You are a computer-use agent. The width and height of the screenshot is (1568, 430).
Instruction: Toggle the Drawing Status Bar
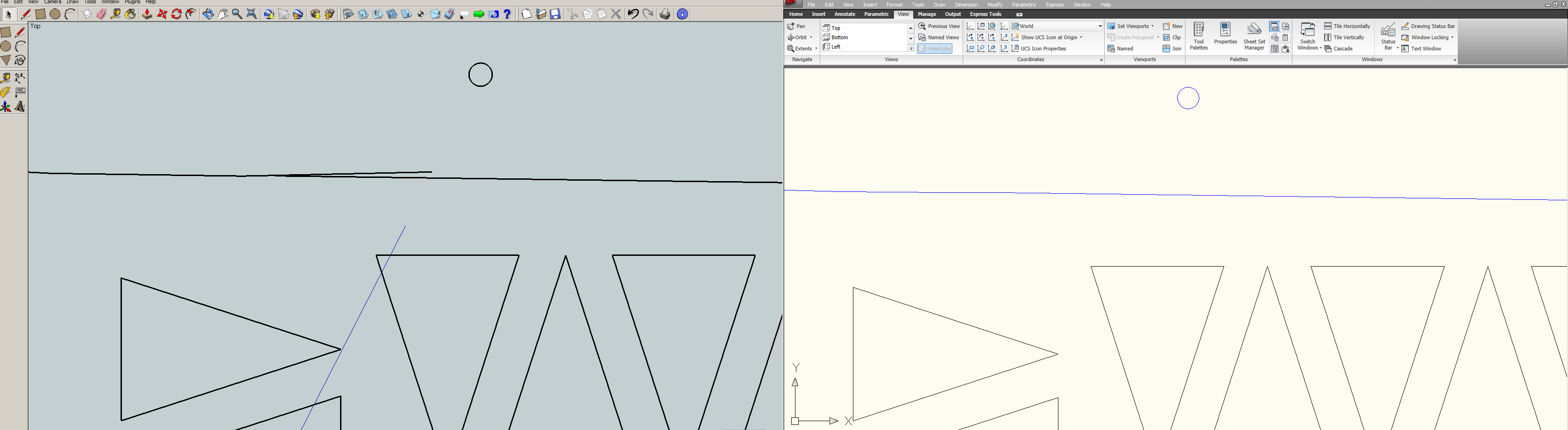[x=1427, y=26]
